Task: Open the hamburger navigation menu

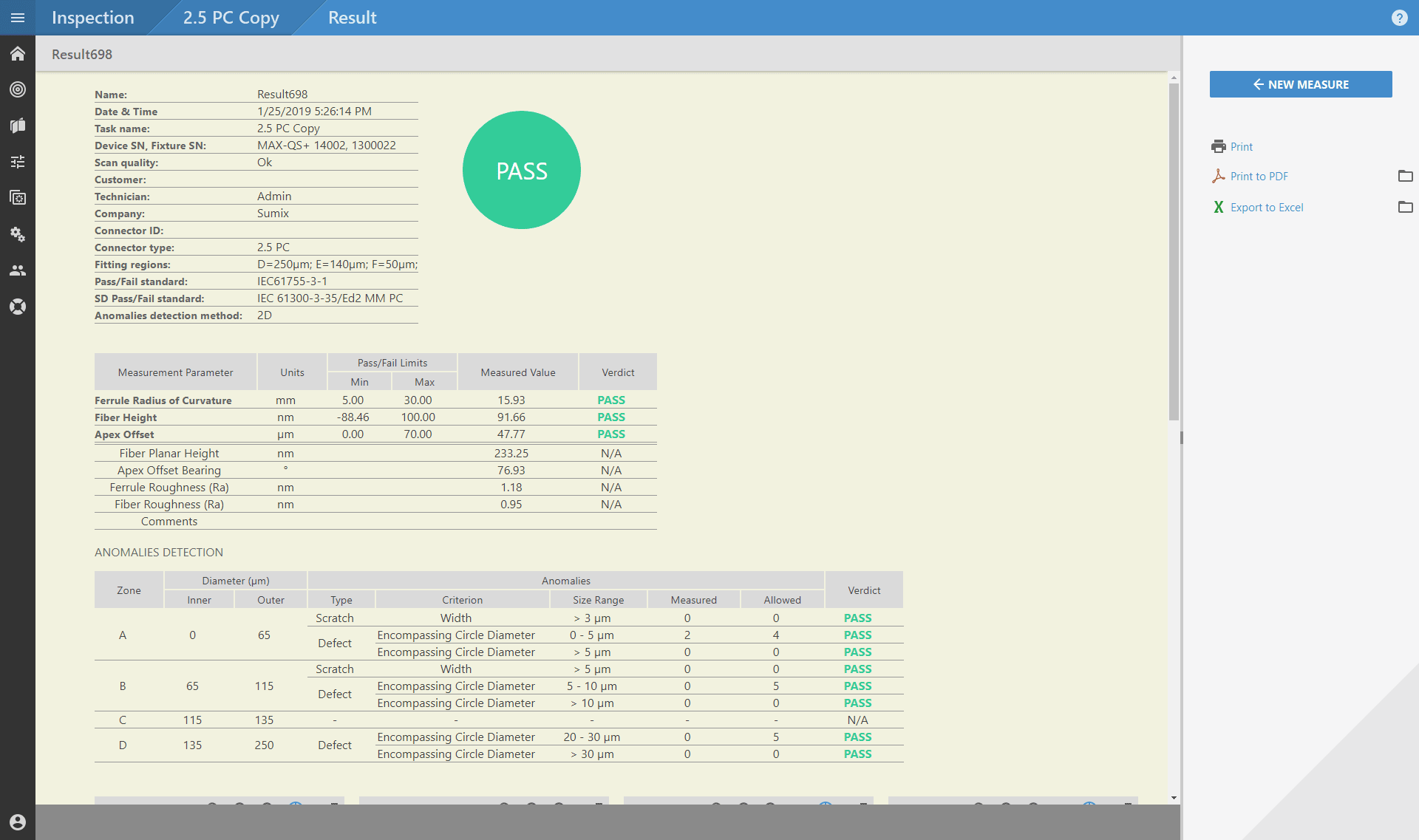Action: [x=18, y=18]
